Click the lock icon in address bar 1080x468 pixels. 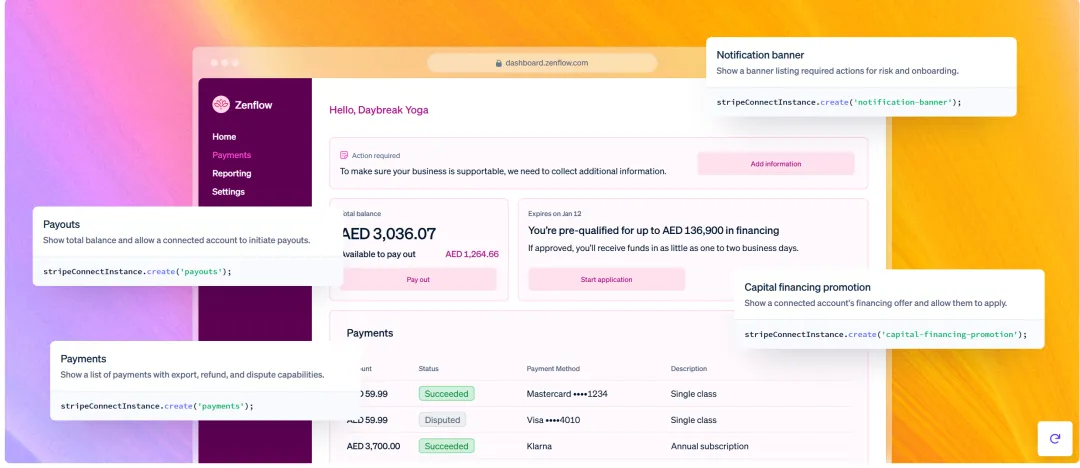(499, 63)
